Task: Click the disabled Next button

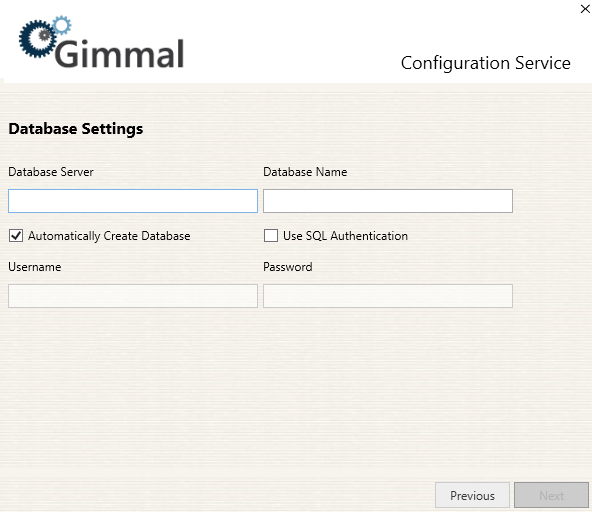Action: [x=551, y=495]
